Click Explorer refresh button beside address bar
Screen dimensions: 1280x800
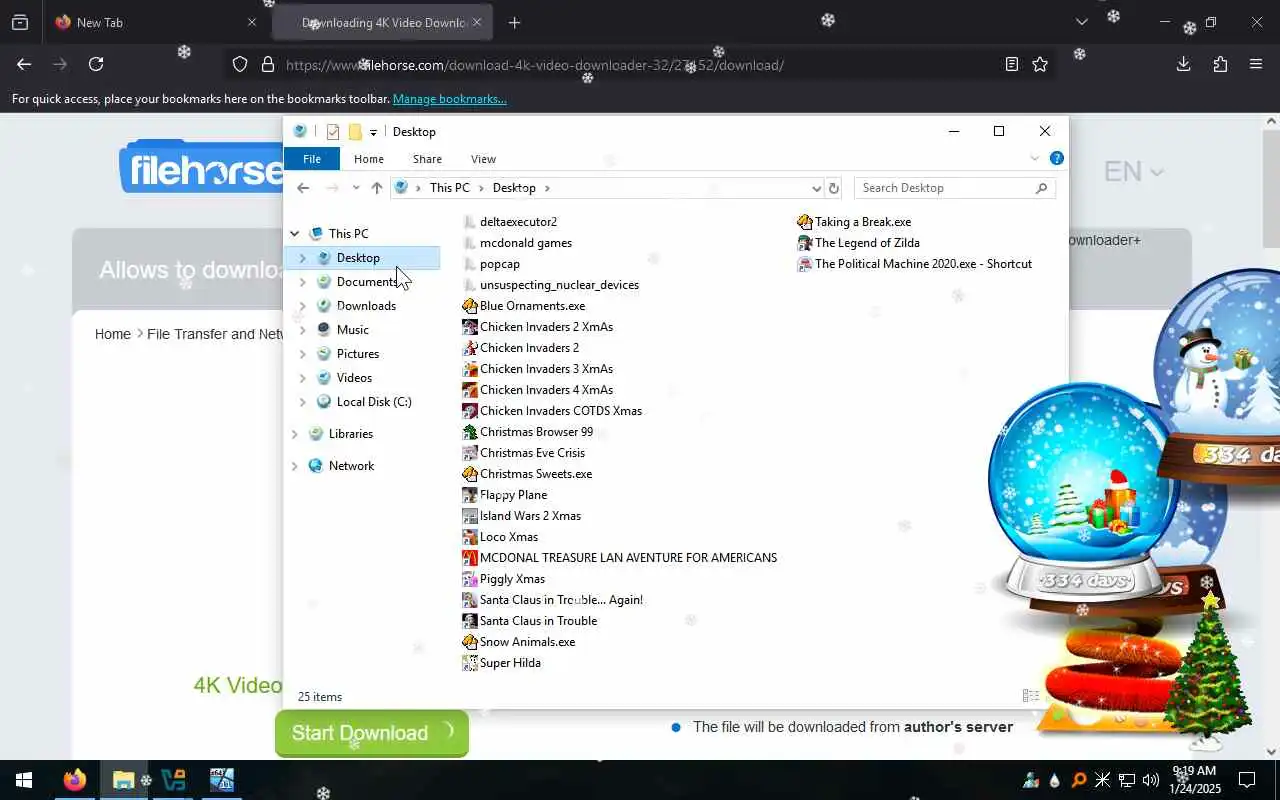(834, 188)
